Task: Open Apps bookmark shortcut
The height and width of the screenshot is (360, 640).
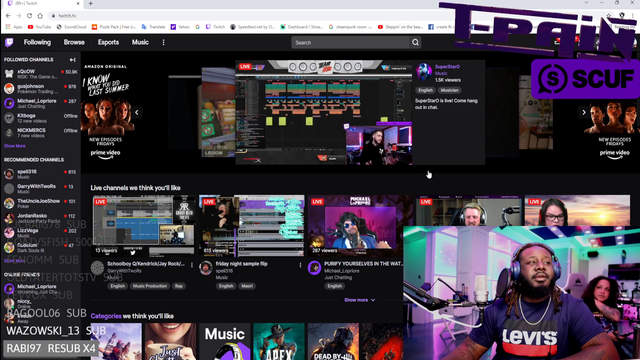Action: 14,27
